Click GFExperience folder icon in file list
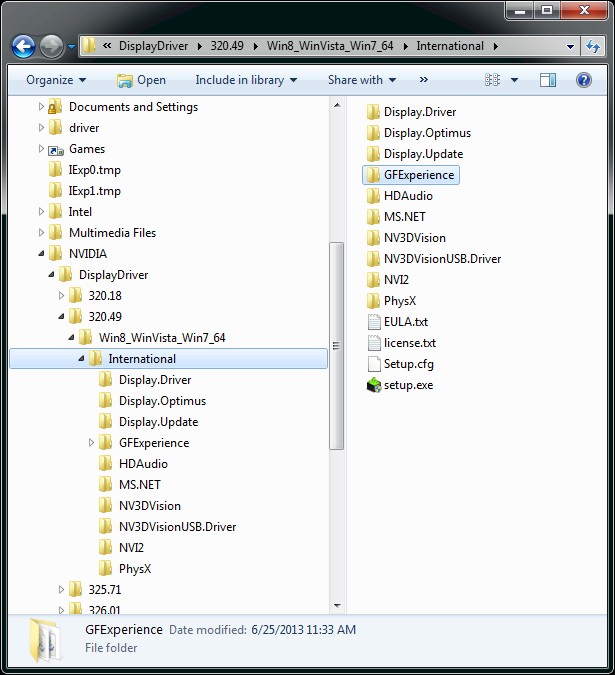615x675 pixels. pyautogui.click(x=373, y=175)
